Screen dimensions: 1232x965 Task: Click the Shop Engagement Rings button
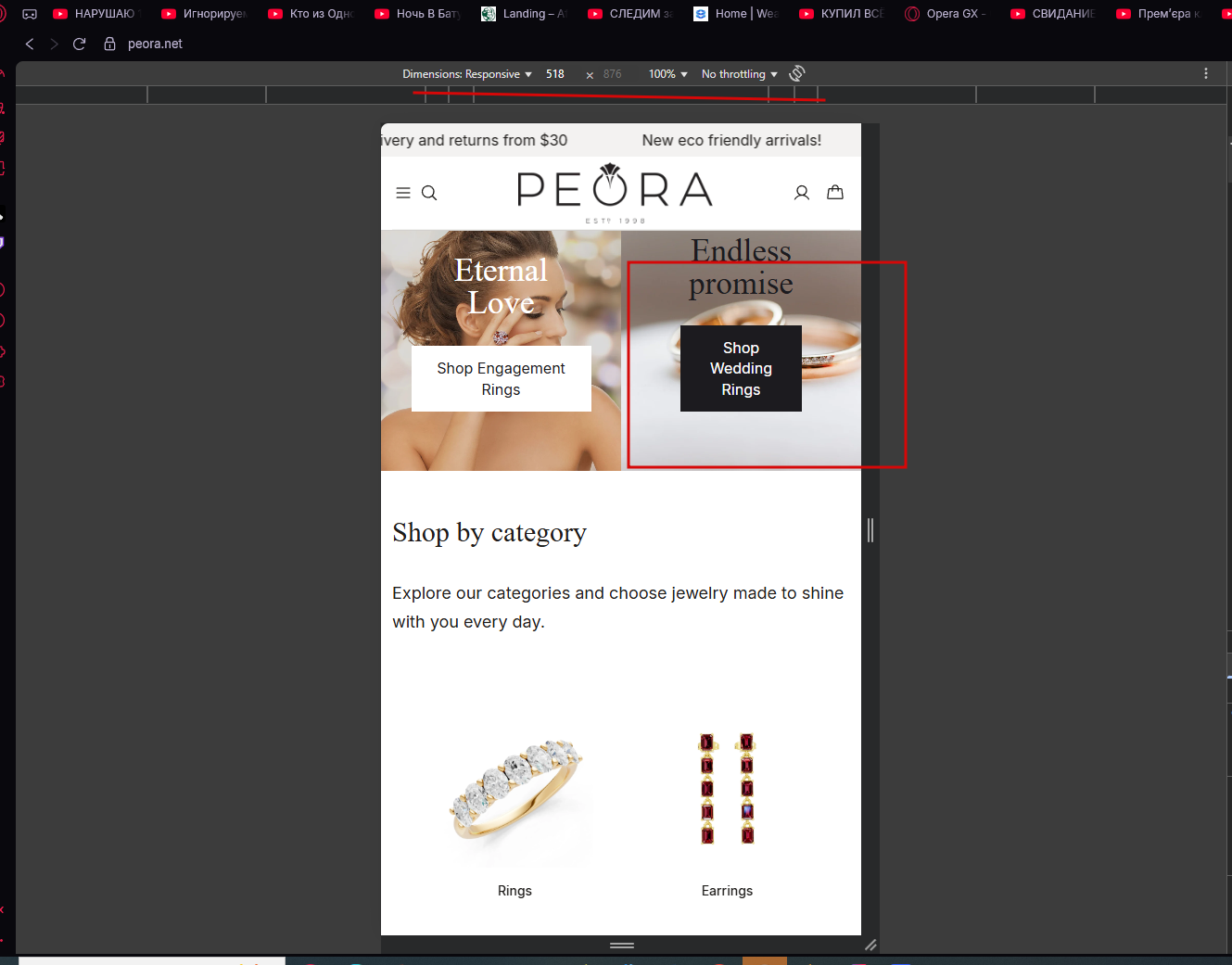click(x=502, y=378)
